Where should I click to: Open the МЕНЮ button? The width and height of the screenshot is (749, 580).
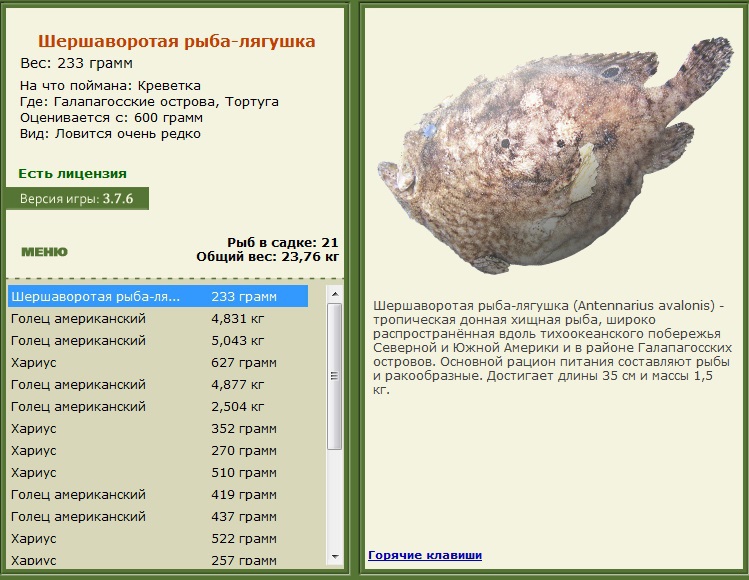click(44, 252)
